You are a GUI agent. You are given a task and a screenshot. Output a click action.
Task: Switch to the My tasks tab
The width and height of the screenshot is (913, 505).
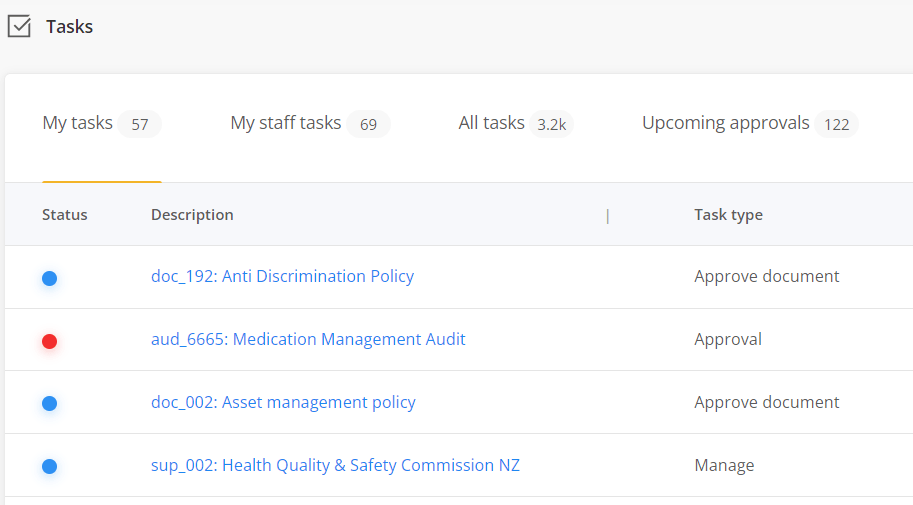pyautogui.click(x=78, y=123)
